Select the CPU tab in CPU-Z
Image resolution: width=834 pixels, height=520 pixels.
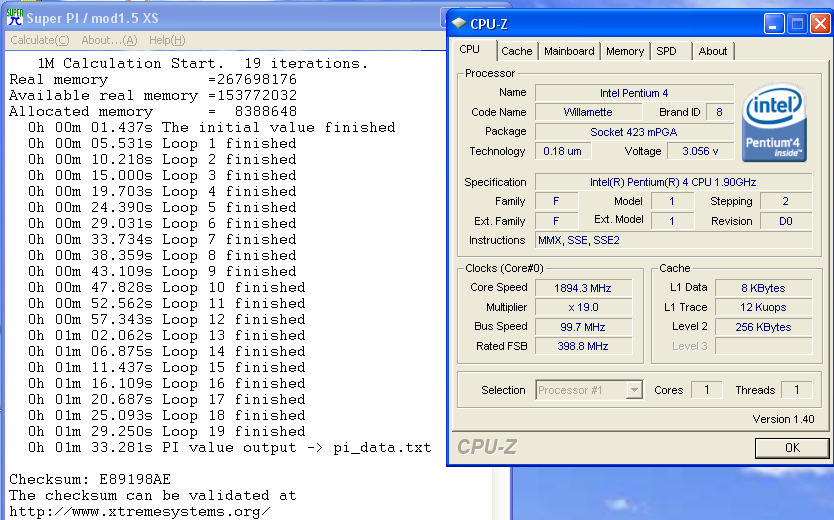470,49
